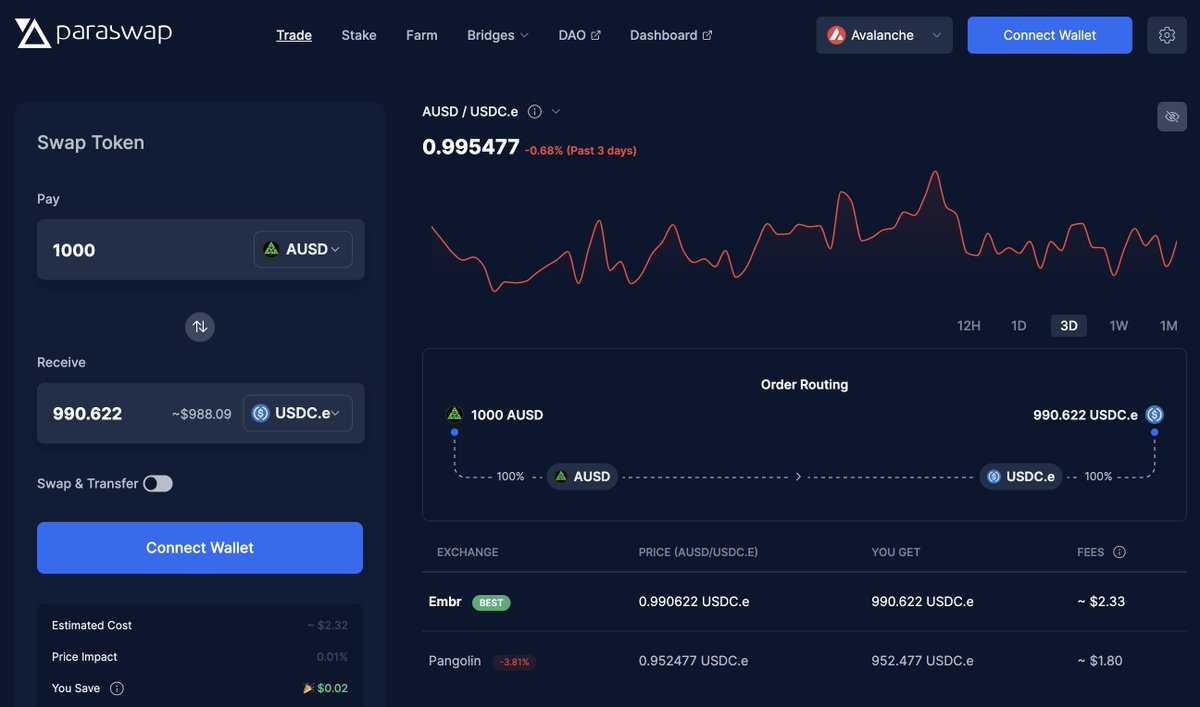Click the -0.68% (Past 3 days) change
This screenshot has width=1200, height=707.
coord(581,151)
